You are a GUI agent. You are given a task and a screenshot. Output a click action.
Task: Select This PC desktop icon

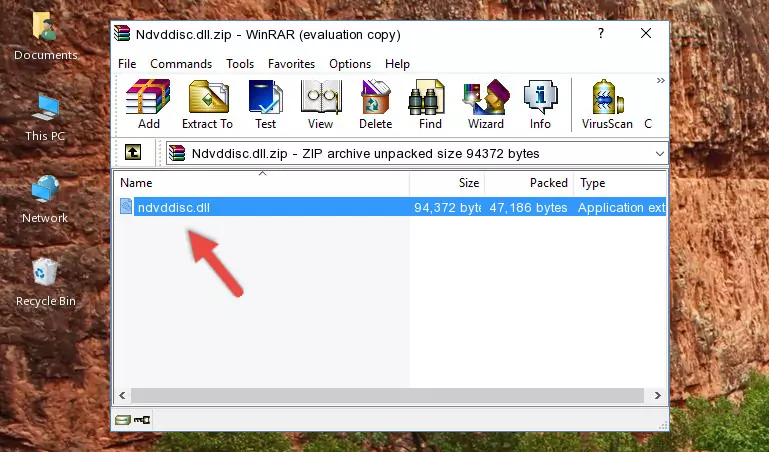point(45,118)
